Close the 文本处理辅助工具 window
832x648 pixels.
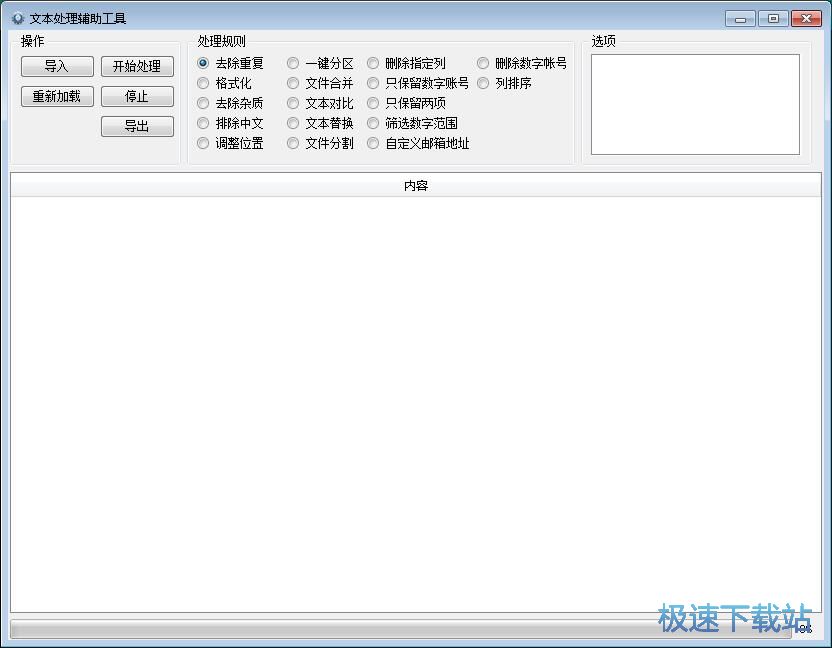(806, 19)
